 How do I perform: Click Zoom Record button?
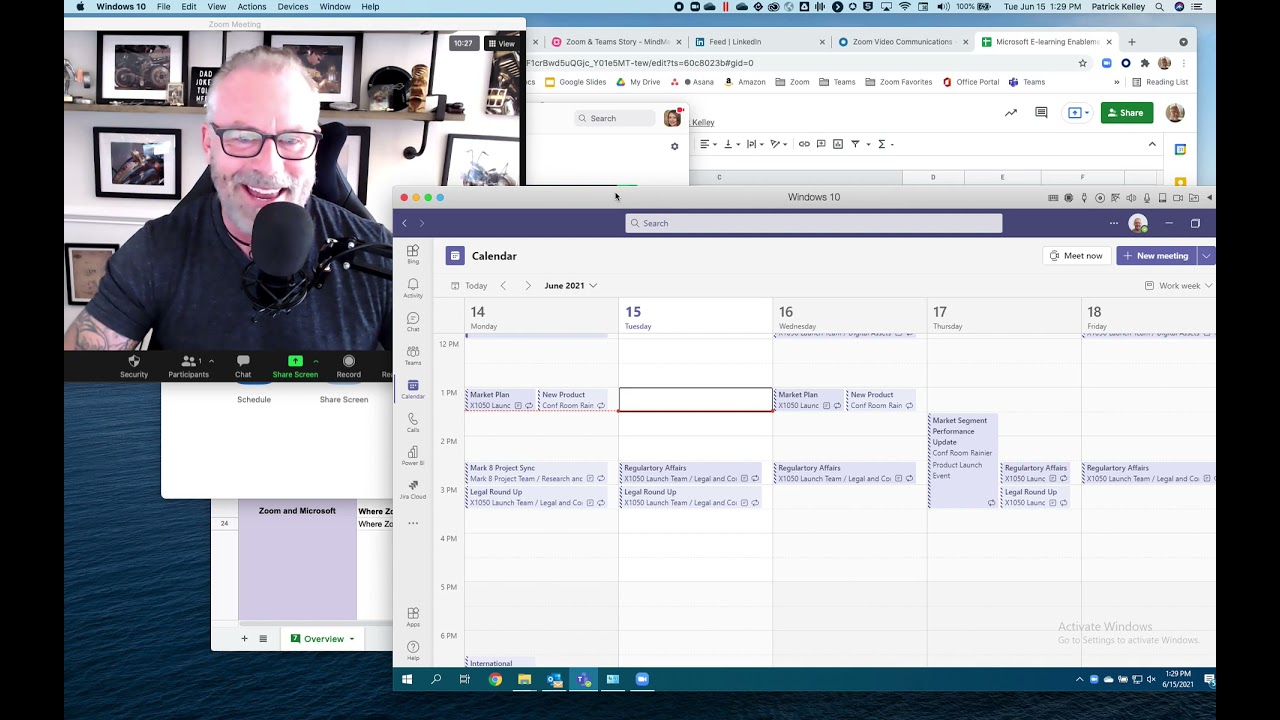point(348,366)
